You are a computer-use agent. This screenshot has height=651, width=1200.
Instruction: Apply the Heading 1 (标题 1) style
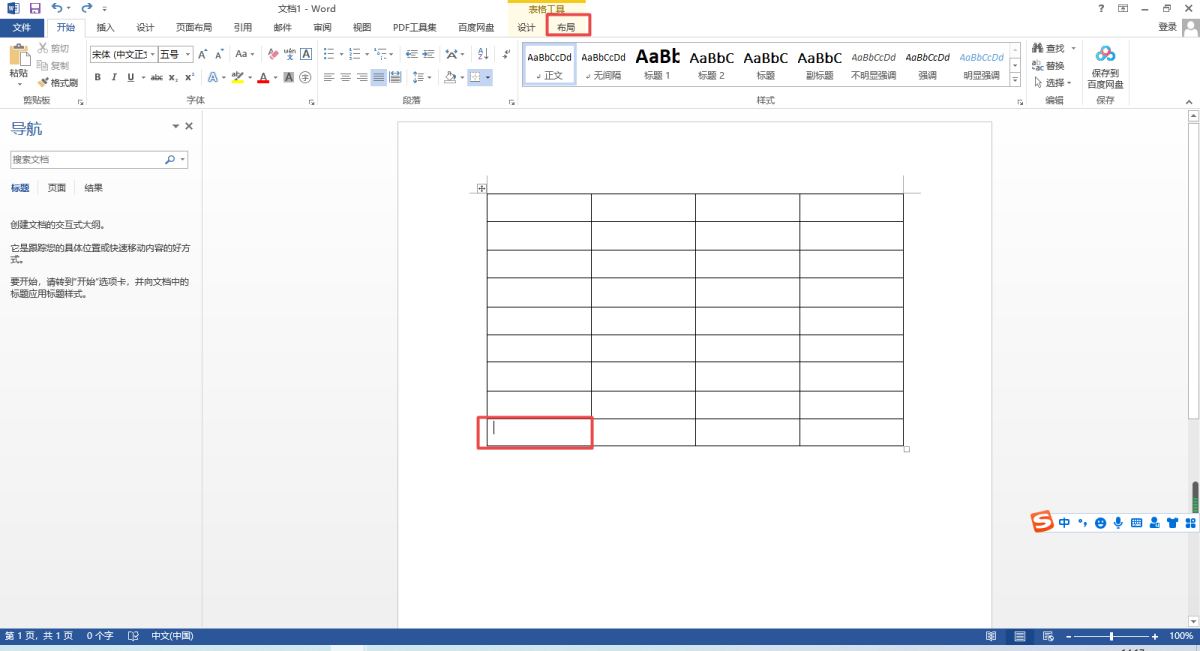click(657, 65)
